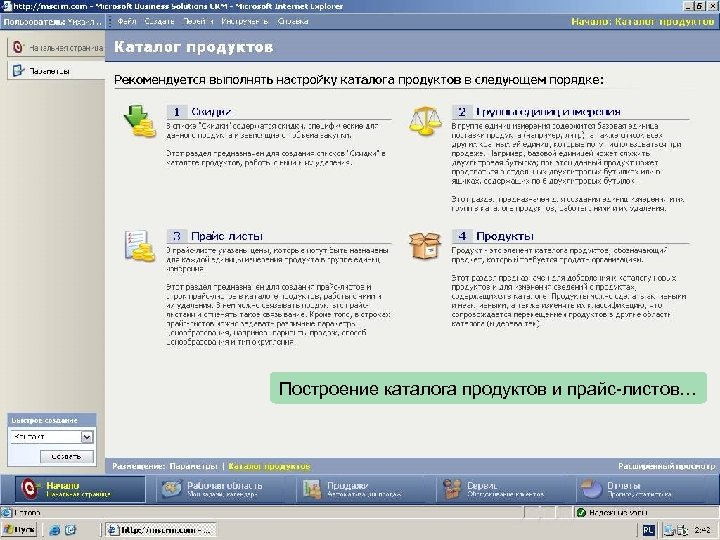720x540 pixels.
Task: Click the Создать quick create button
Action: point(67,456)
